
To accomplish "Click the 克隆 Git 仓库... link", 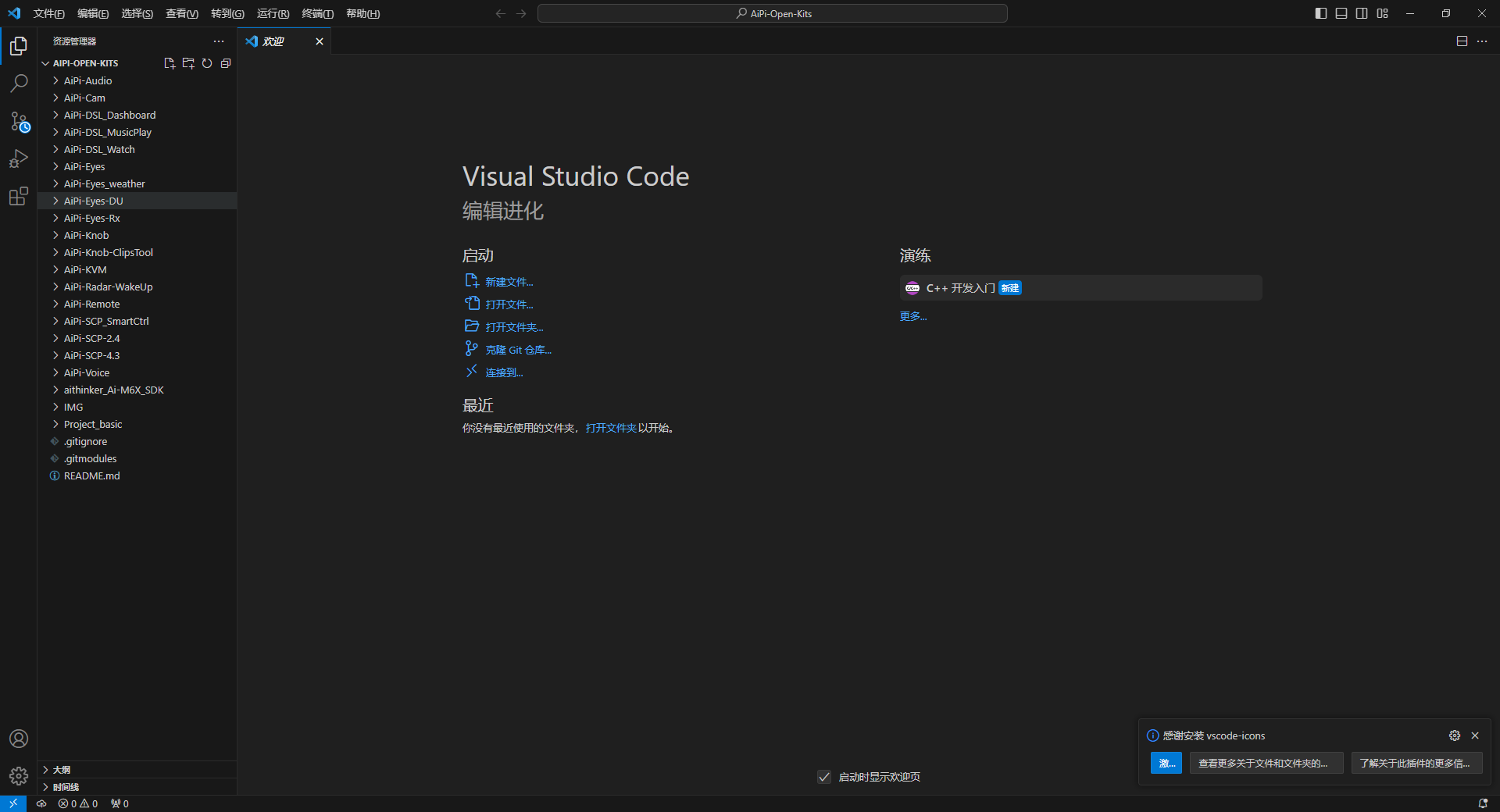I will pos(518,350).
